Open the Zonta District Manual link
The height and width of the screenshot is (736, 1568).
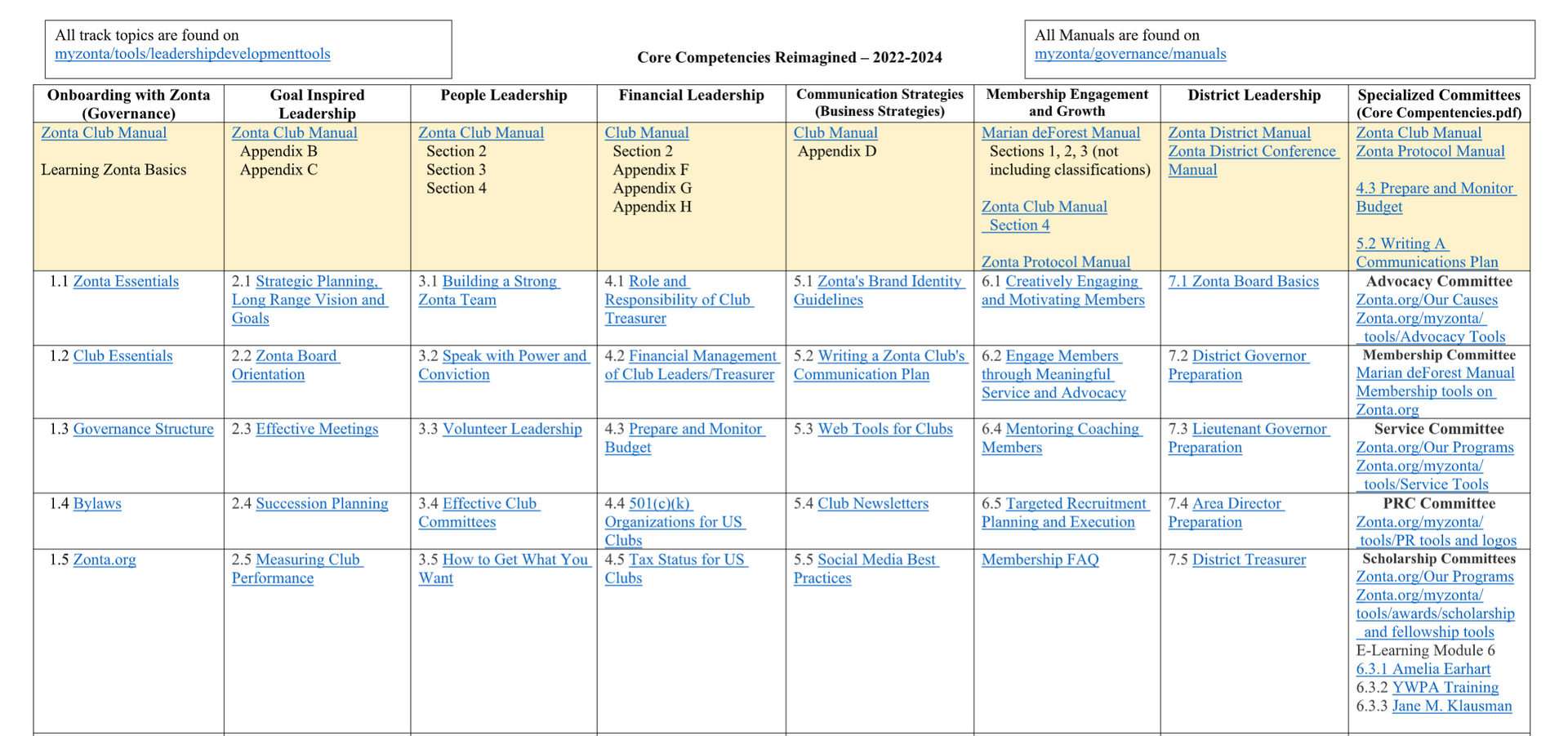(1239, 133)
